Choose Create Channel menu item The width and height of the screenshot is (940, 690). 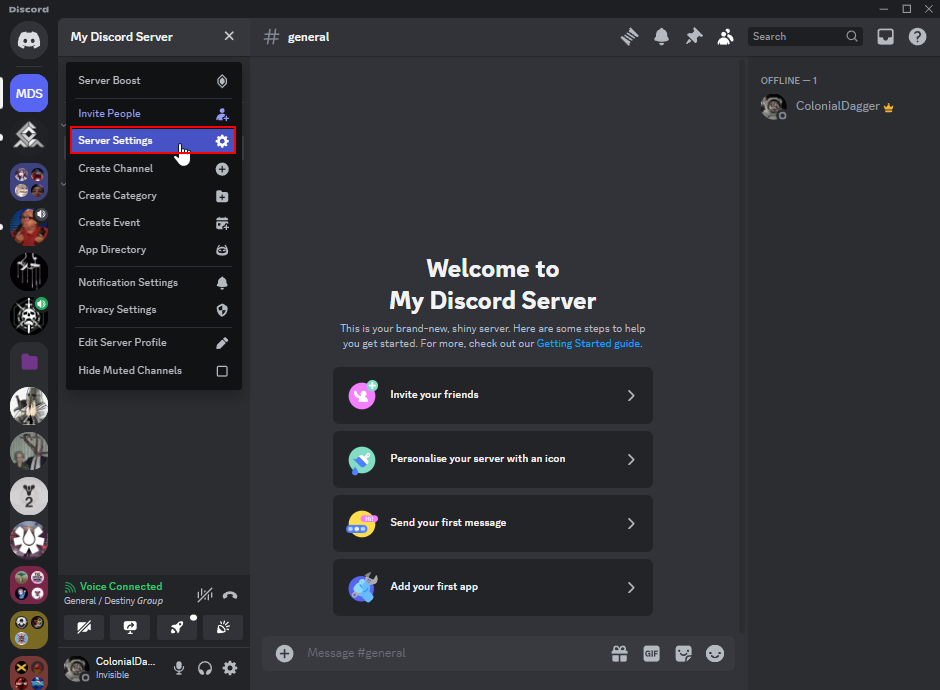tap(153, 168)
